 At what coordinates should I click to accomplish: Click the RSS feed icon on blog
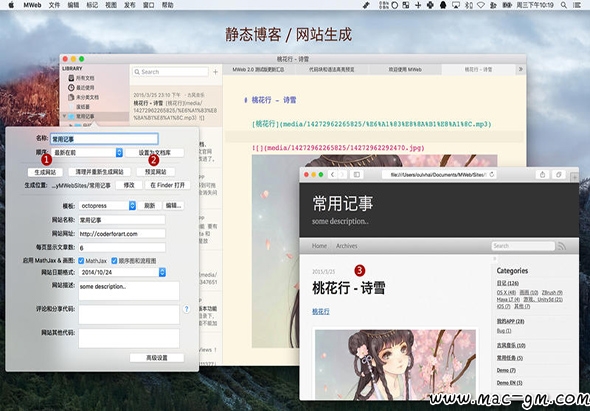click(x=562, y=246)
